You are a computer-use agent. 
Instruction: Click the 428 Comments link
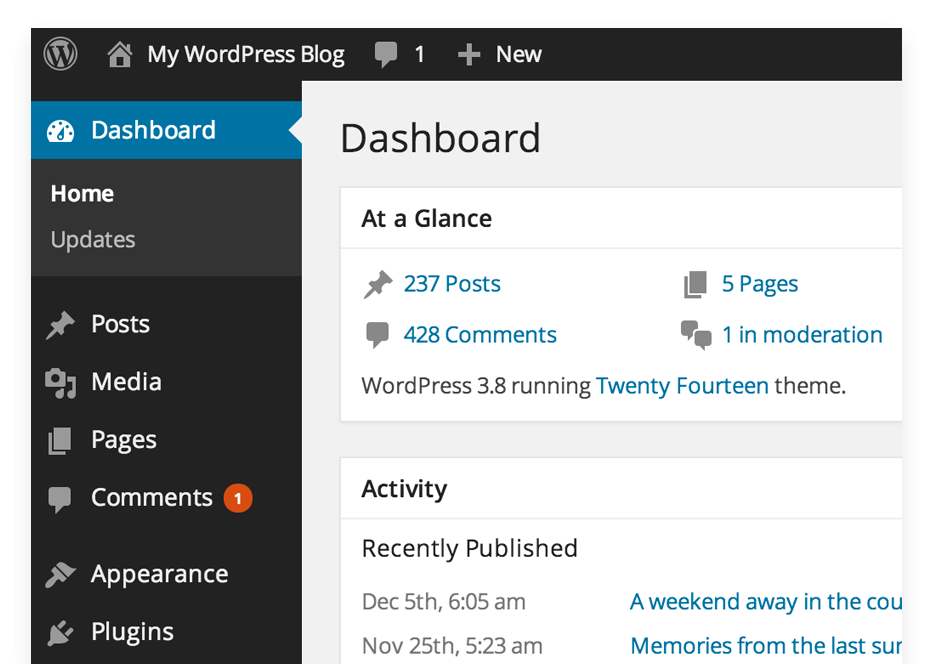point(480,335)
